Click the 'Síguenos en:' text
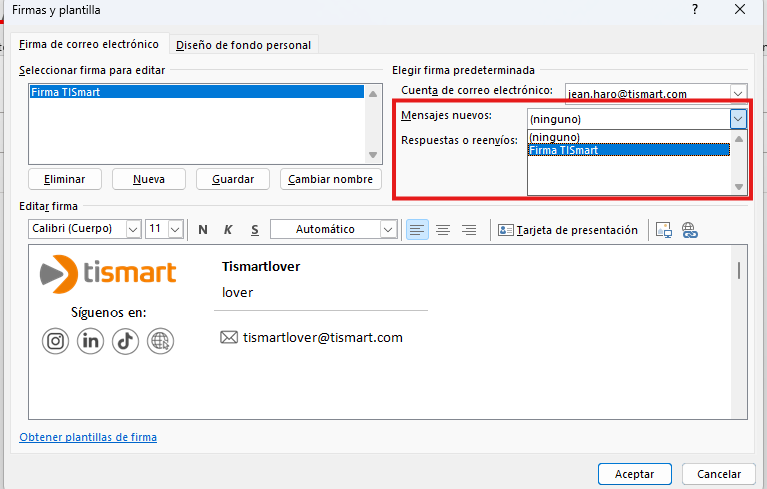Image resolution: width=767 pixels, height=489 pixels. click(x=109, y=312)
